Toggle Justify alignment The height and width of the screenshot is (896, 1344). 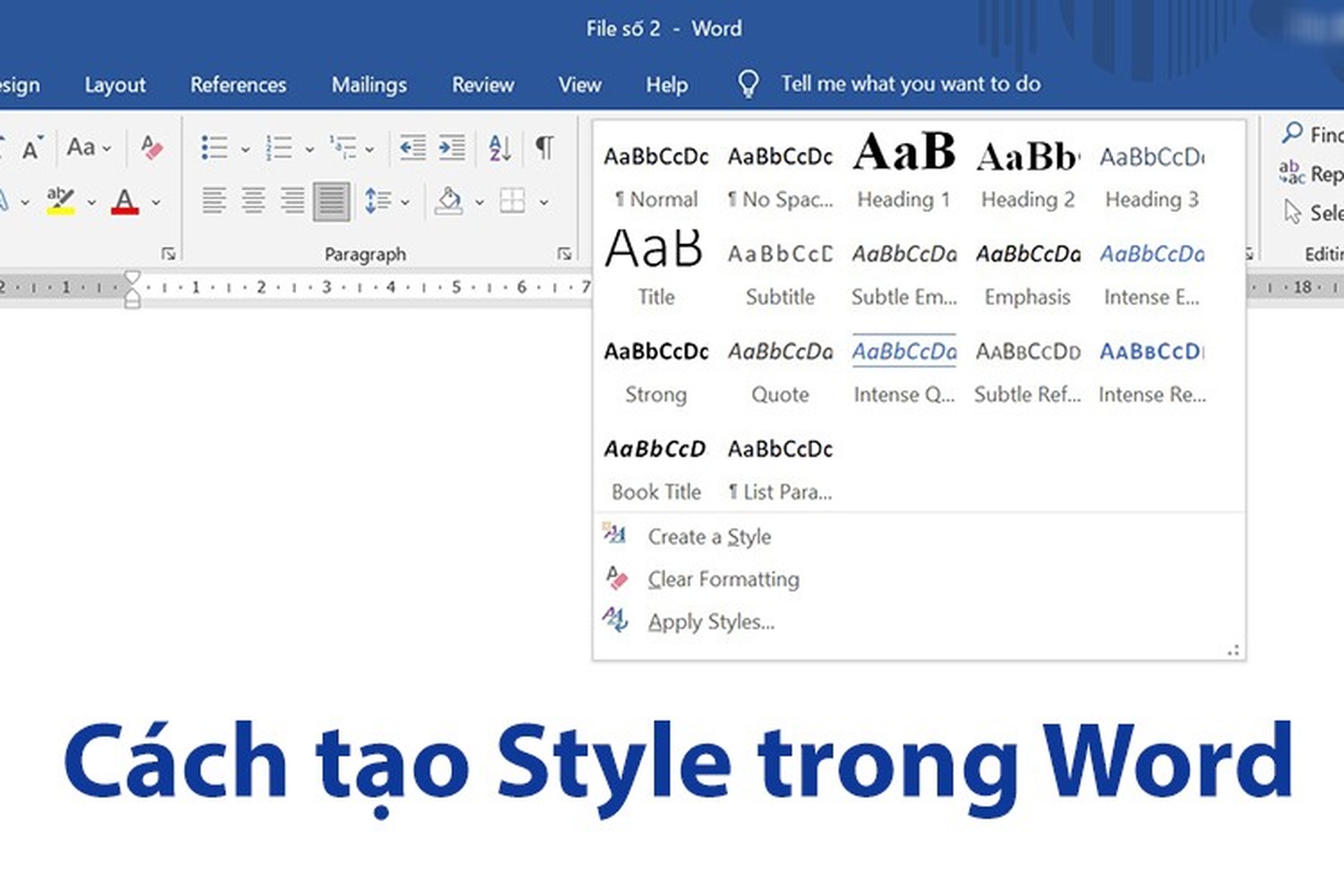331,202
